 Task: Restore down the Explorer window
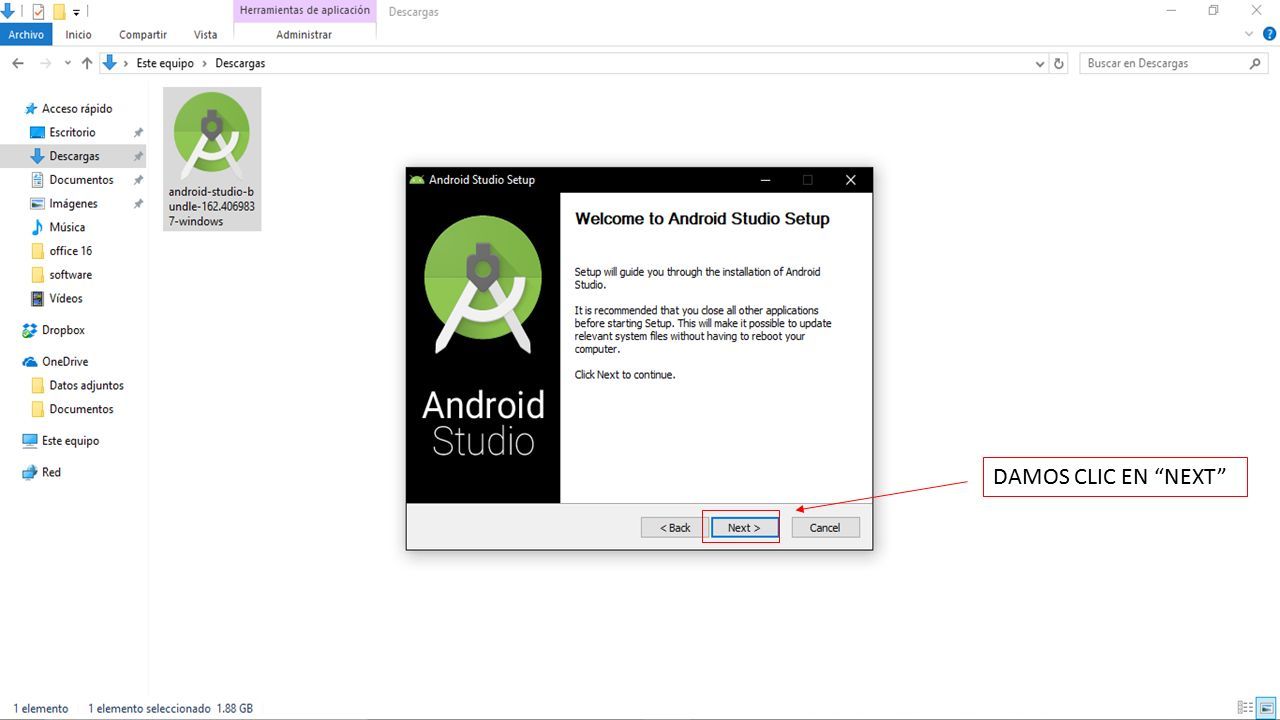tap(1213, 11)
